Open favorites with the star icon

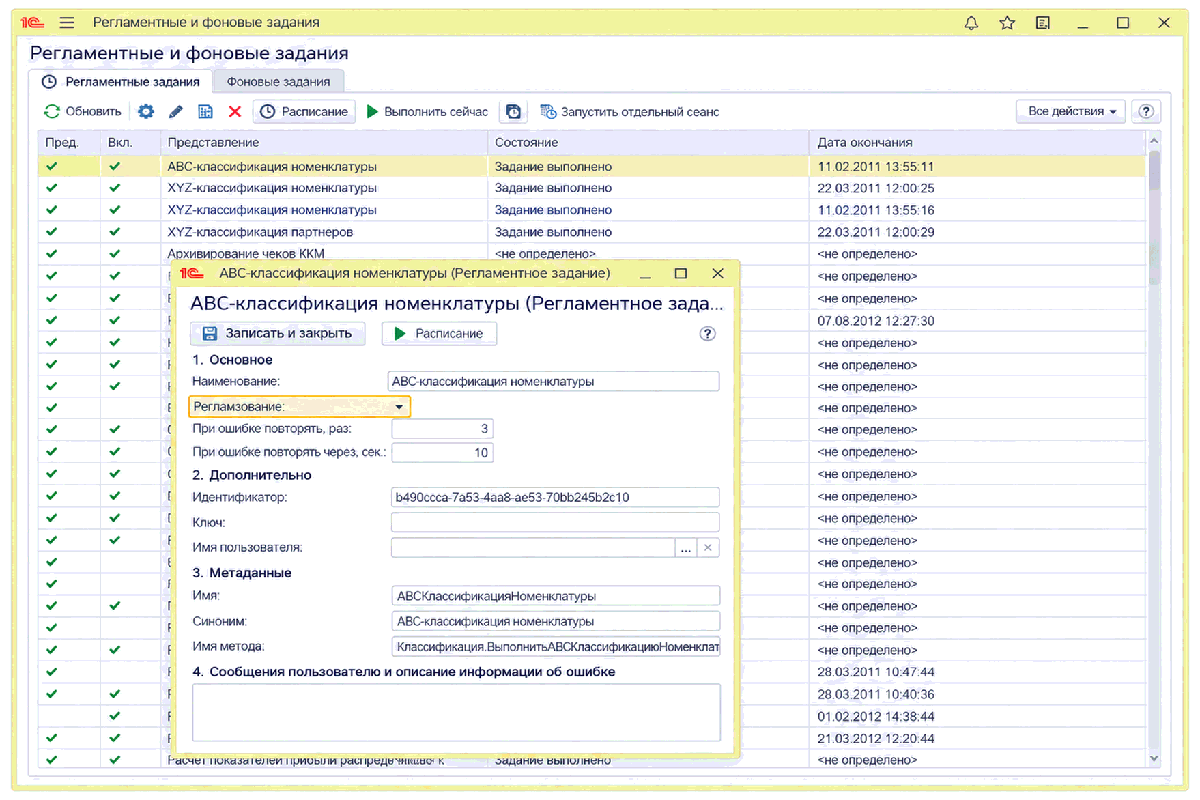[1007, 22]
